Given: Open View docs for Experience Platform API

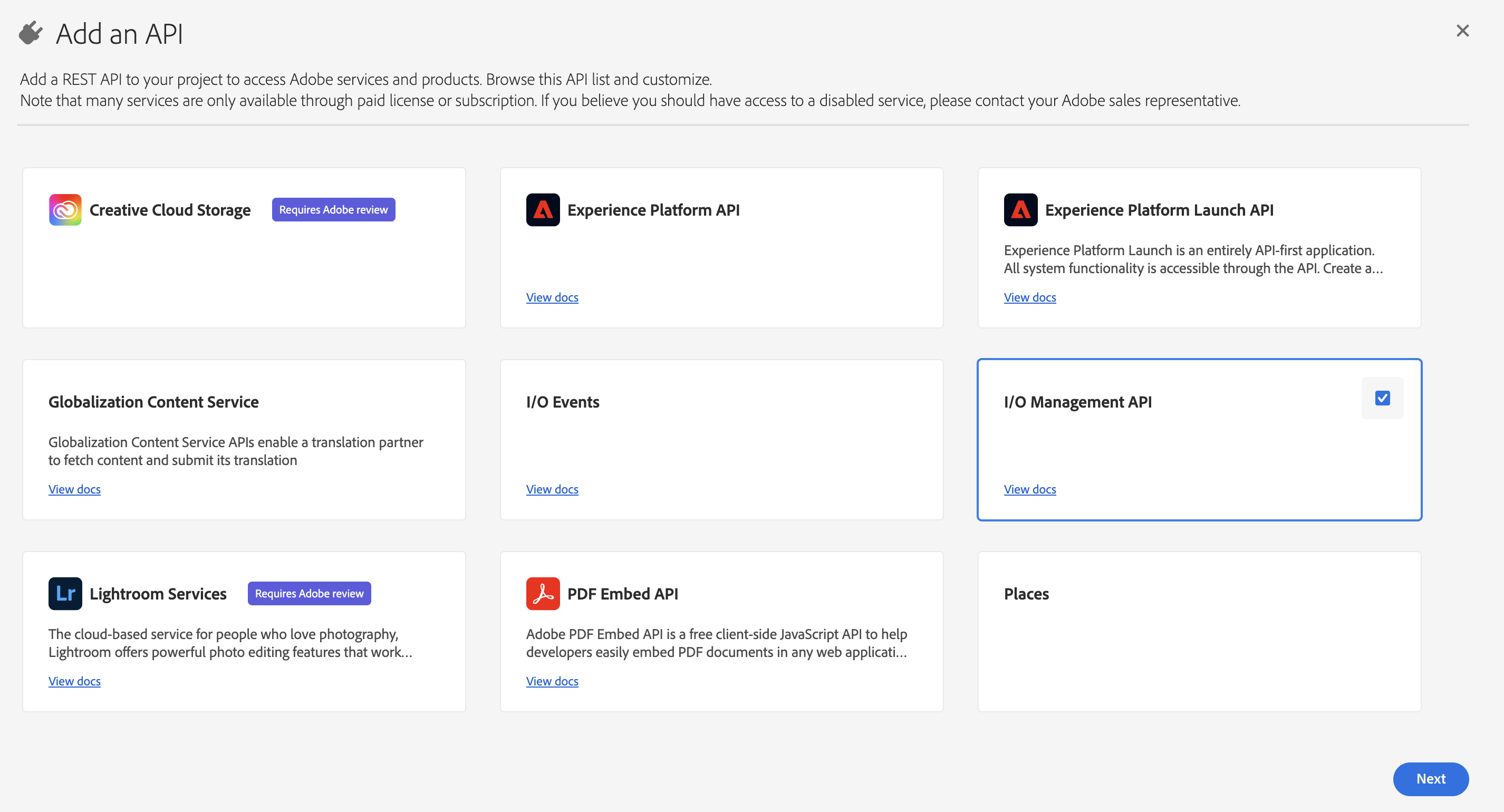Looking at the screenshot, I should pos(552,297).
